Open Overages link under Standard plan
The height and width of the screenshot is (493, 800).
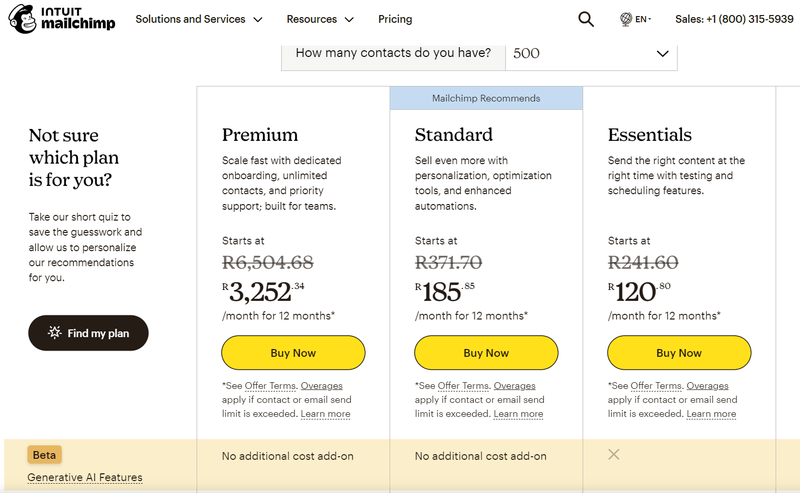[514, 386]
